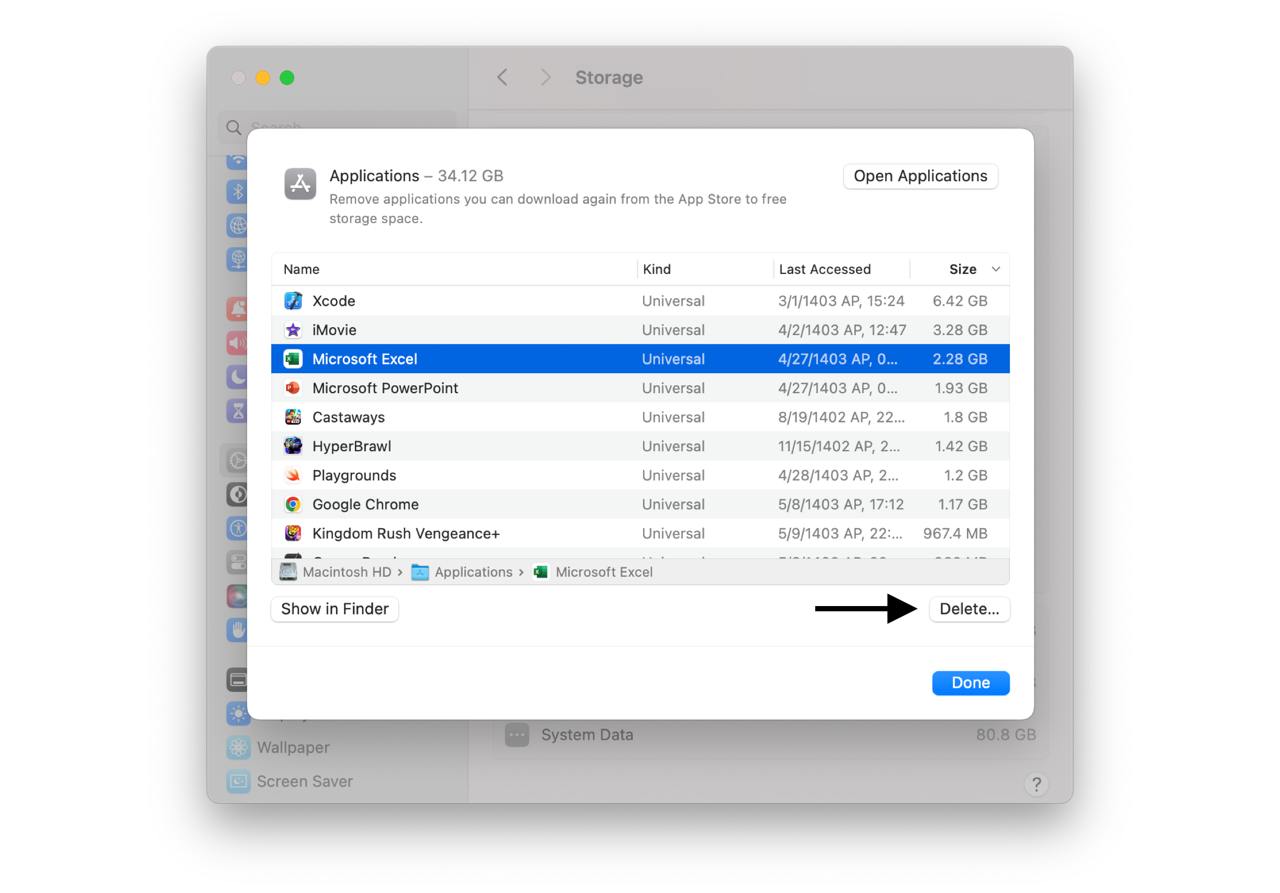The width and height of the screenshot is (1280, 893).
Task: Sort by the Size column header
Action: (x=963, y=269)
